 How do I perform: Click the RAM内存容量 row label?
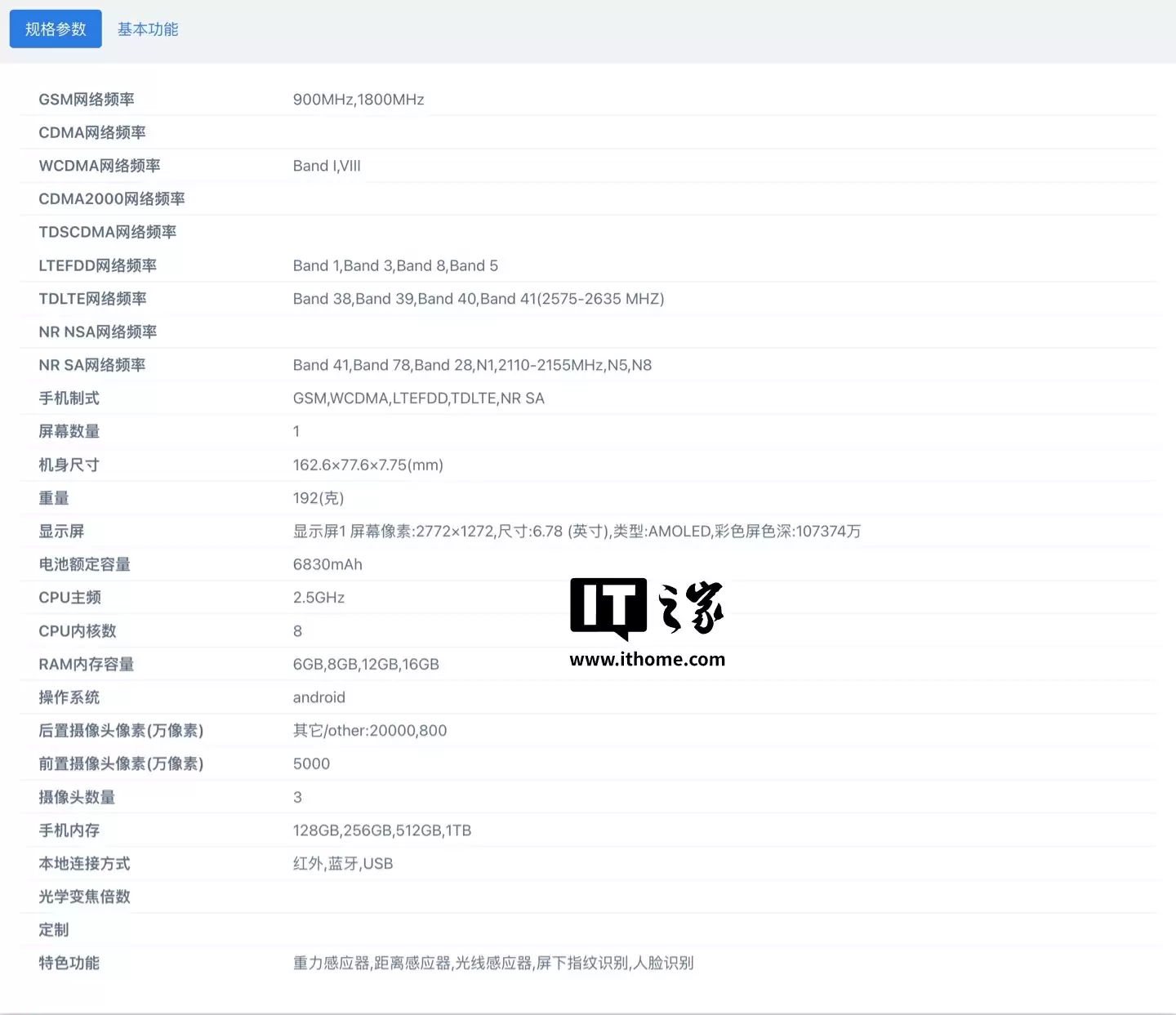[86, 663]
